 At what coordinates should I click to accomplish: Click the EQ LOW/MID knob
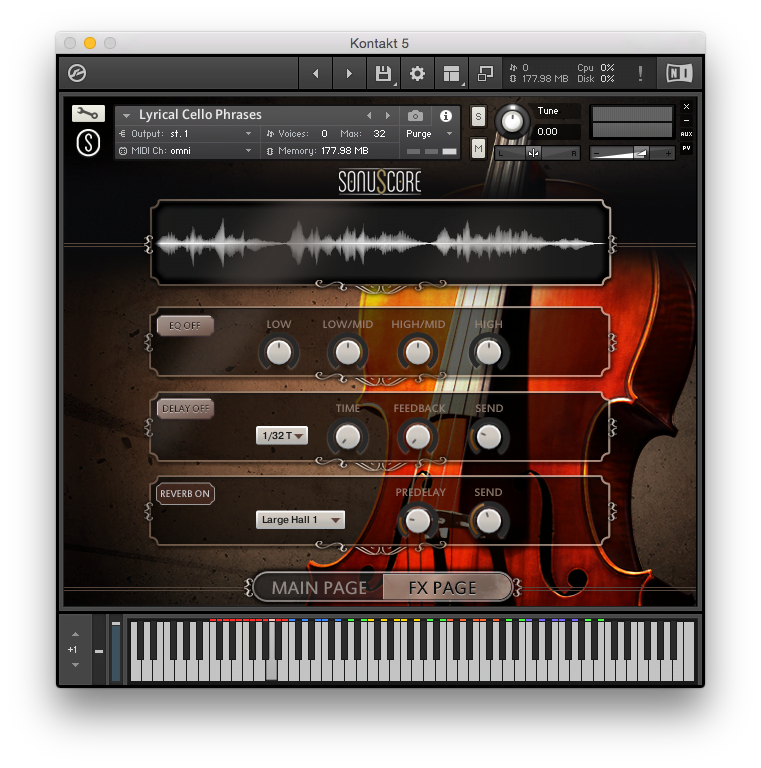coord(348,352)
